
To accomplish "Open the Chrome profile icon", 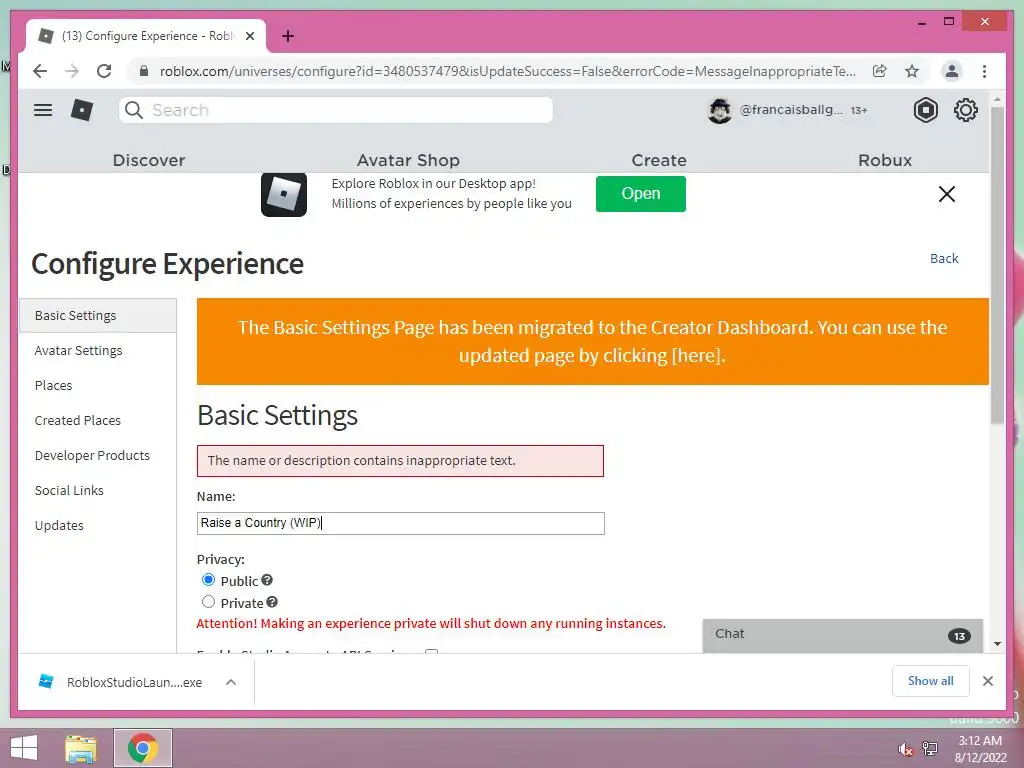I will point(952,71).
